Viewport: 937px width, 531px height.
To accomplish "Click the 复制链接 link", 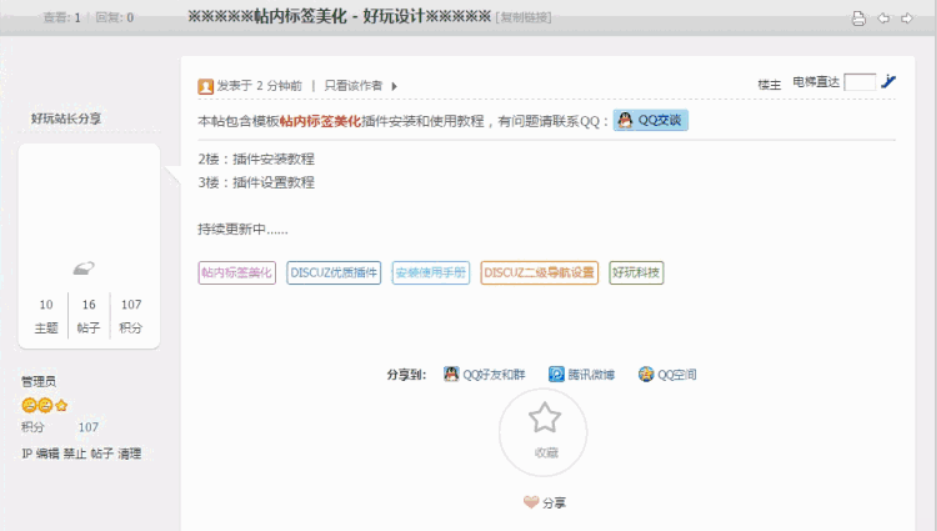I will click(523, 17).
